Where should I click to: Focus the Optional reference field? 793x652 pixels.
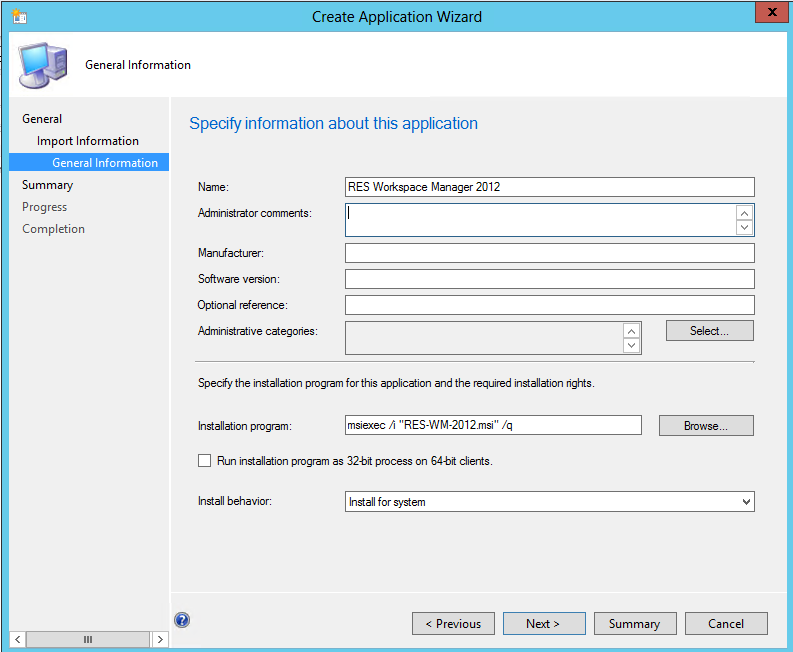550,305
